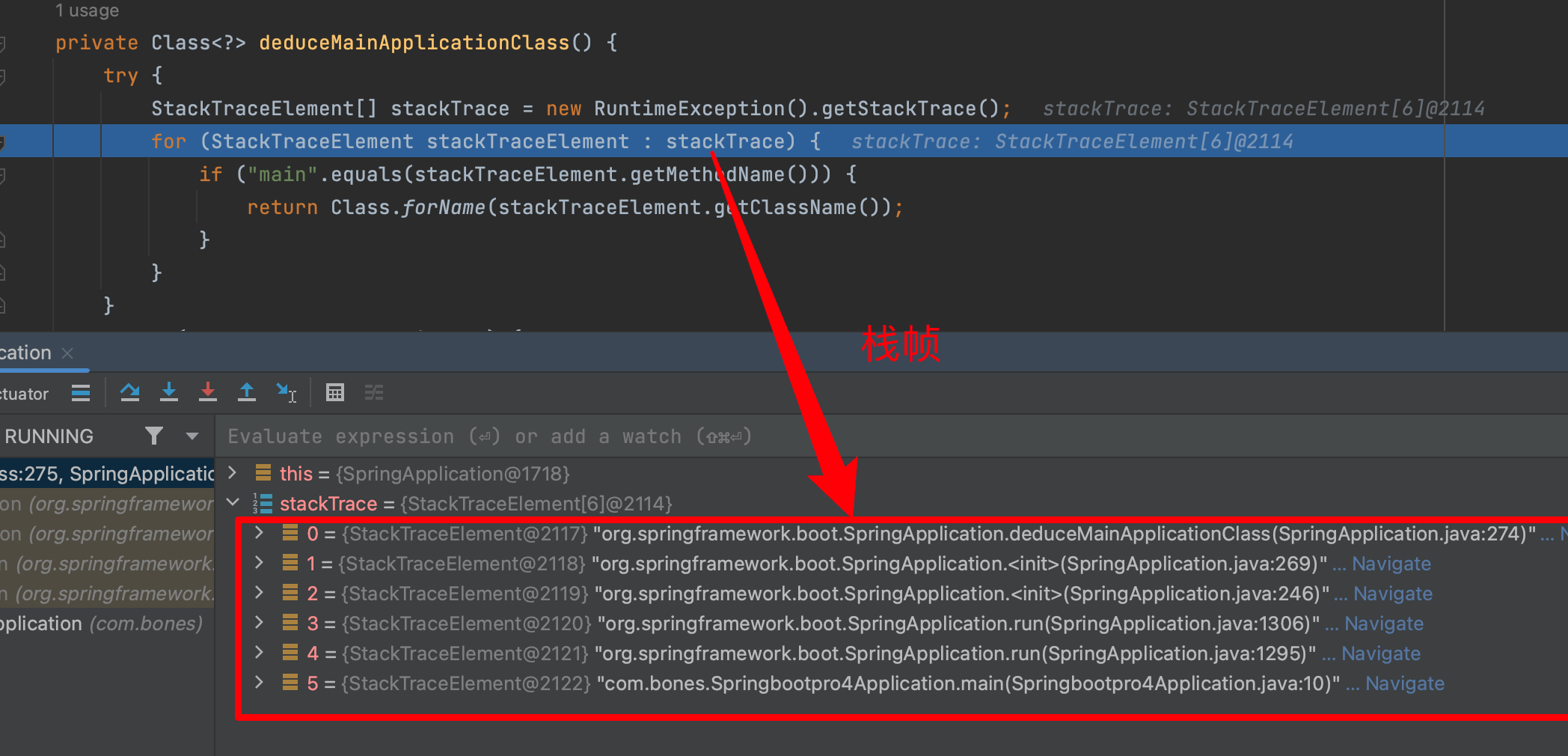Click the Run to Cursor icon
Viewport: 1568px width, 756px height.
(287, 392)
